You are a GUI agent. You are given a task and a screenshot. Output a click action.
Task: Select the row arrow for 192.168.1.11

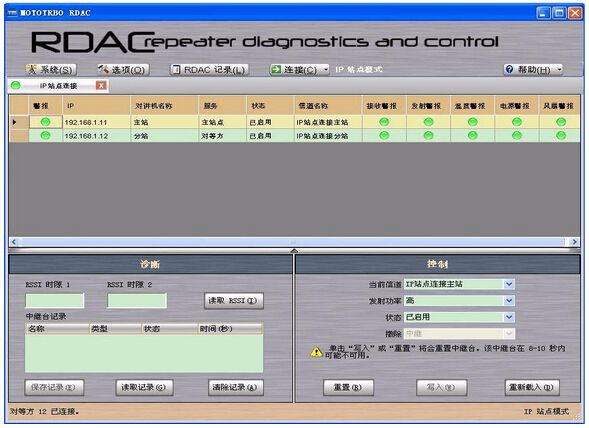click(15, 122)
